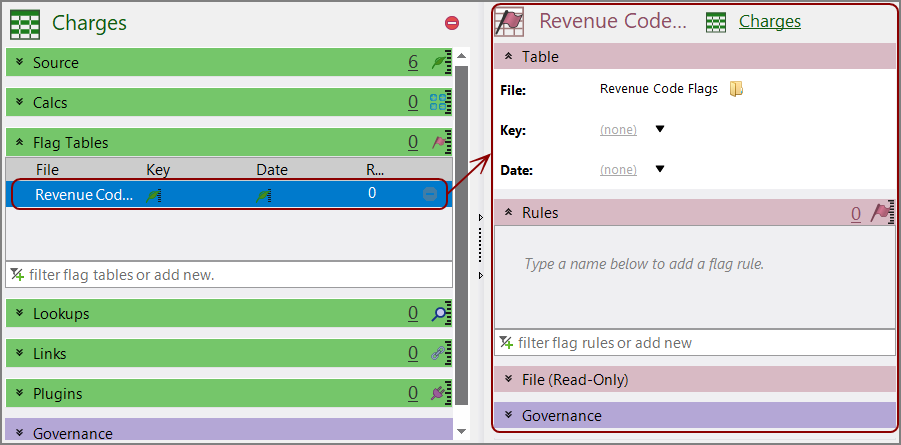The width and height of the screenshot is (901, 445).
Task: Click the filter-add icon in flag rules field
Action: click(506, 343)
